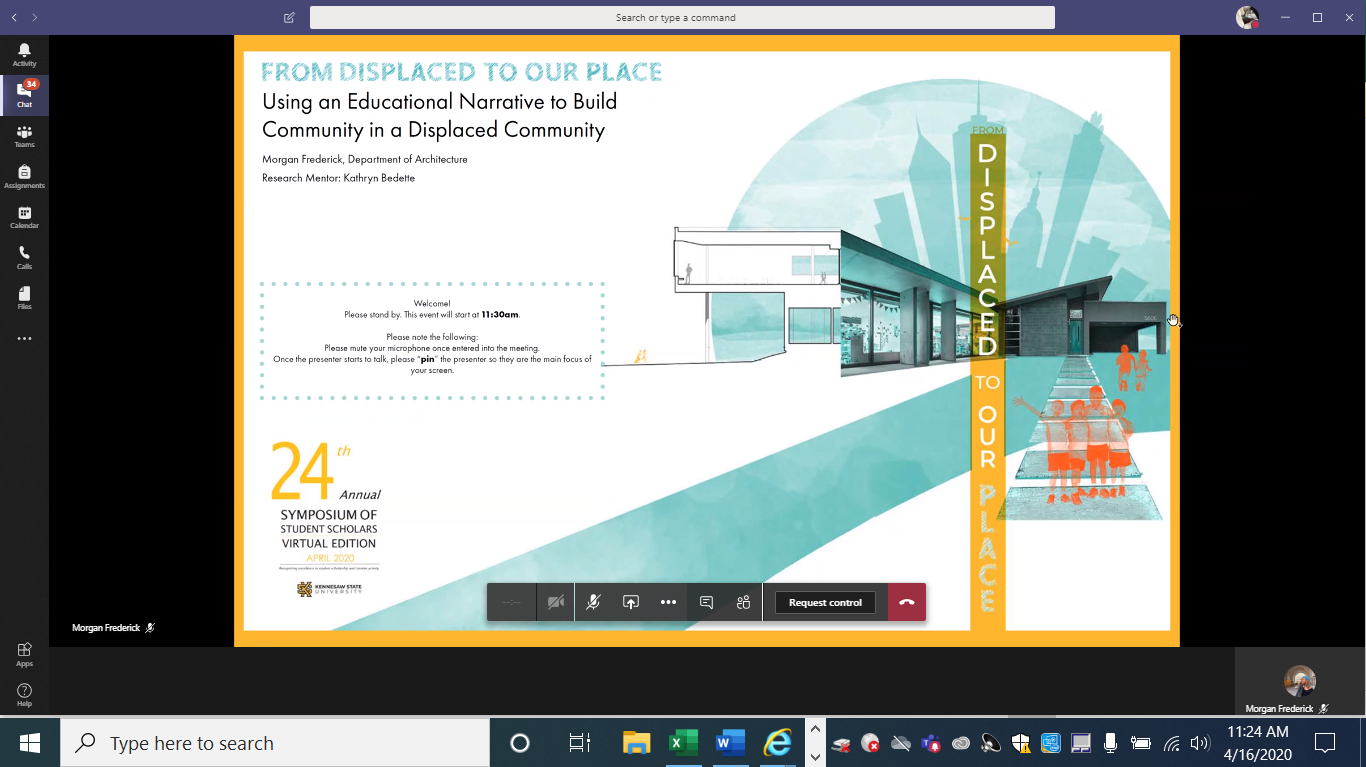Click the Request control button
The height and width of the screenshot is (767, 1366).
coord(825,602)
